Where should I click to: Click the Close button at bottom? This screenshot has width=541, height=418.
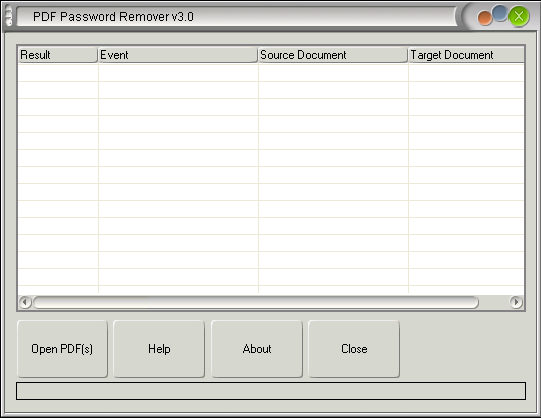click(x=354, y=349)
